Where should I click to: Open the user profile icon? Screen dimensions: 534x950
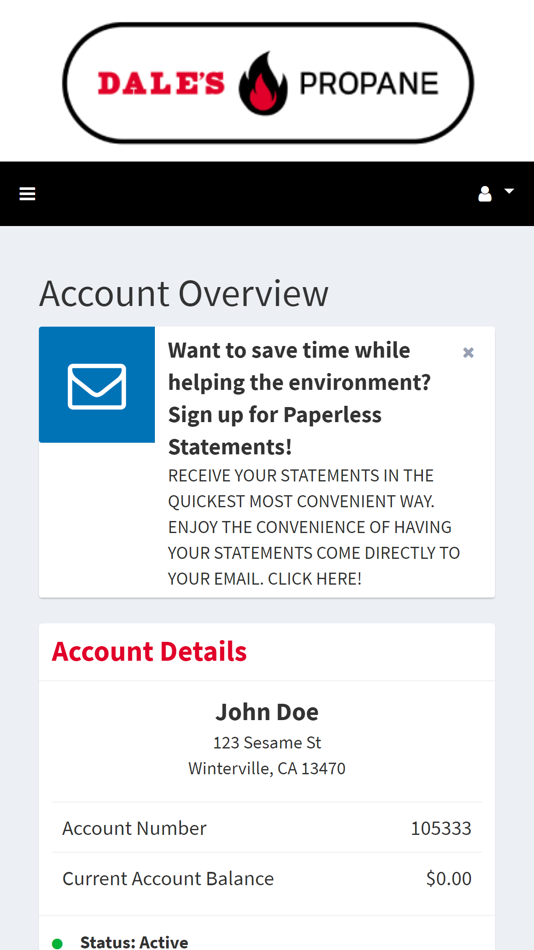[x=485, y=194]
